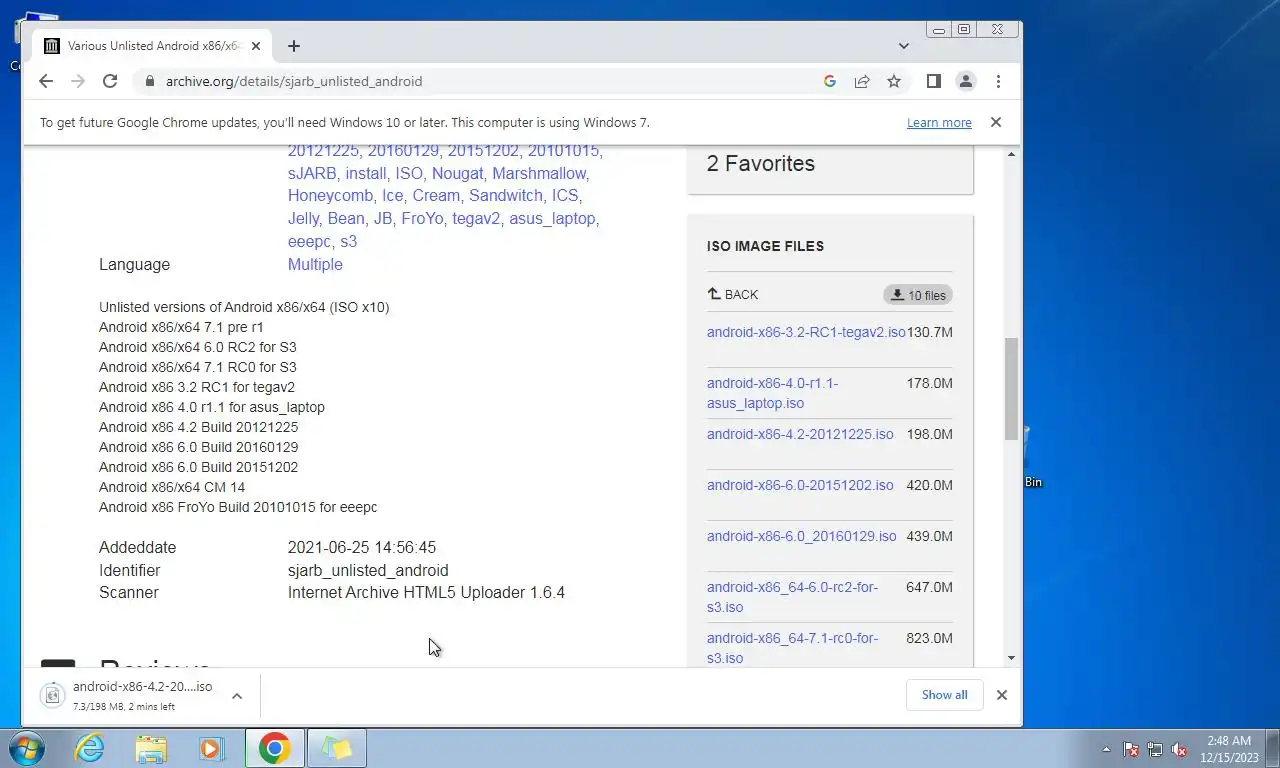Open the Chrome three-dot menu
1280x768 pixels.
tap(998, 81)
